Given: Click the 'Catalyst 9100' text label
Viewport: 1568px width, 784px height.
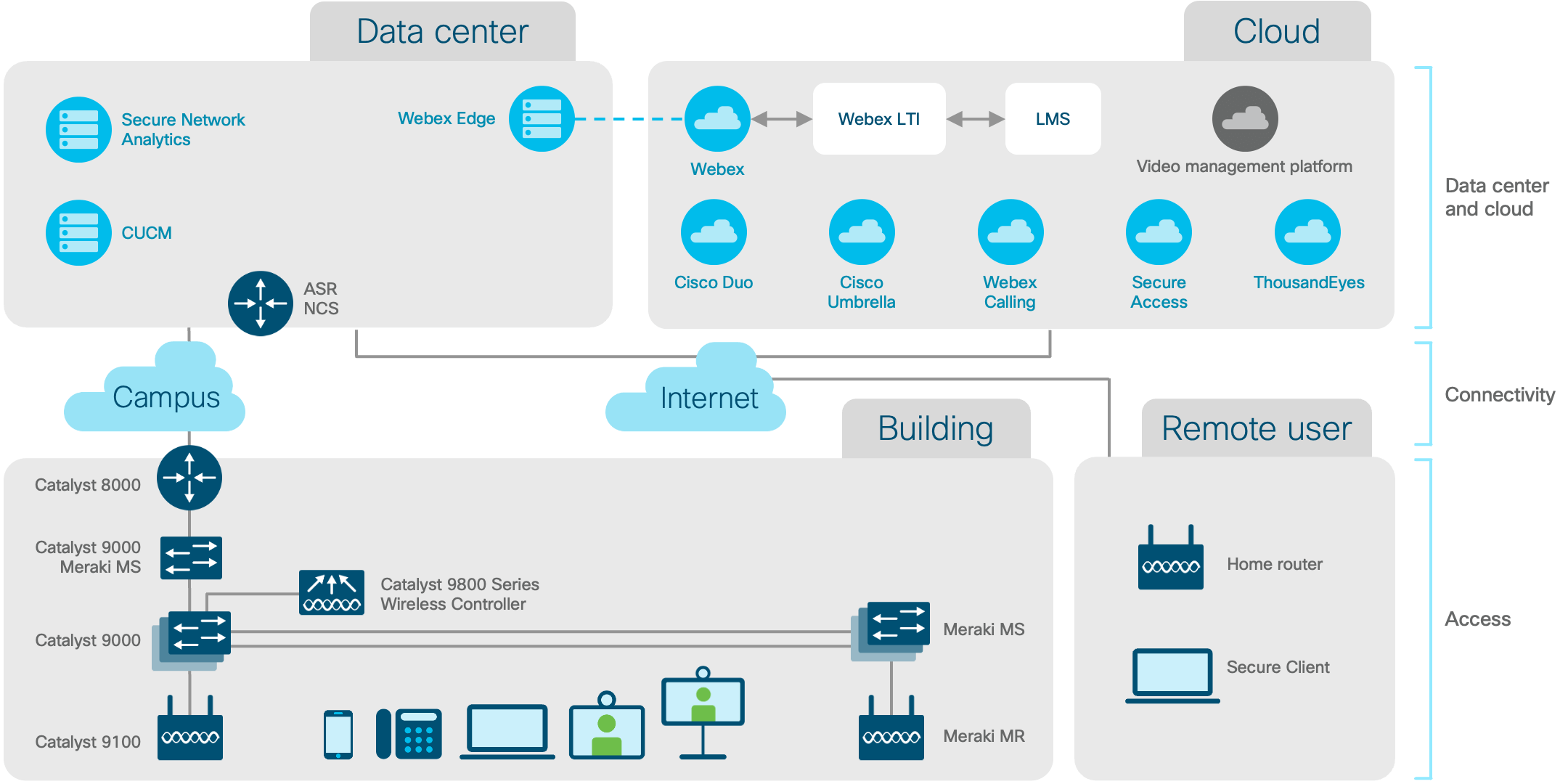Looking at the screenshot, I should [x=88, y=742].
